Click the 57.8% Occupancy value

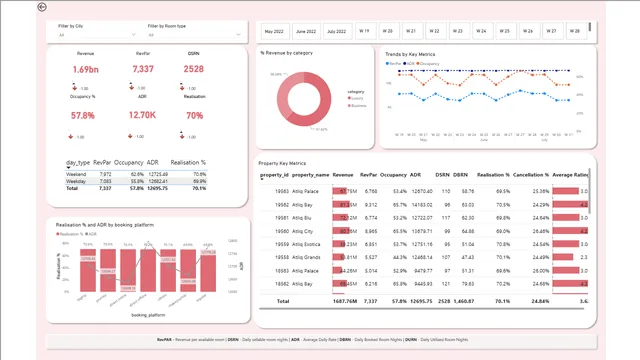tap(83, 116)
